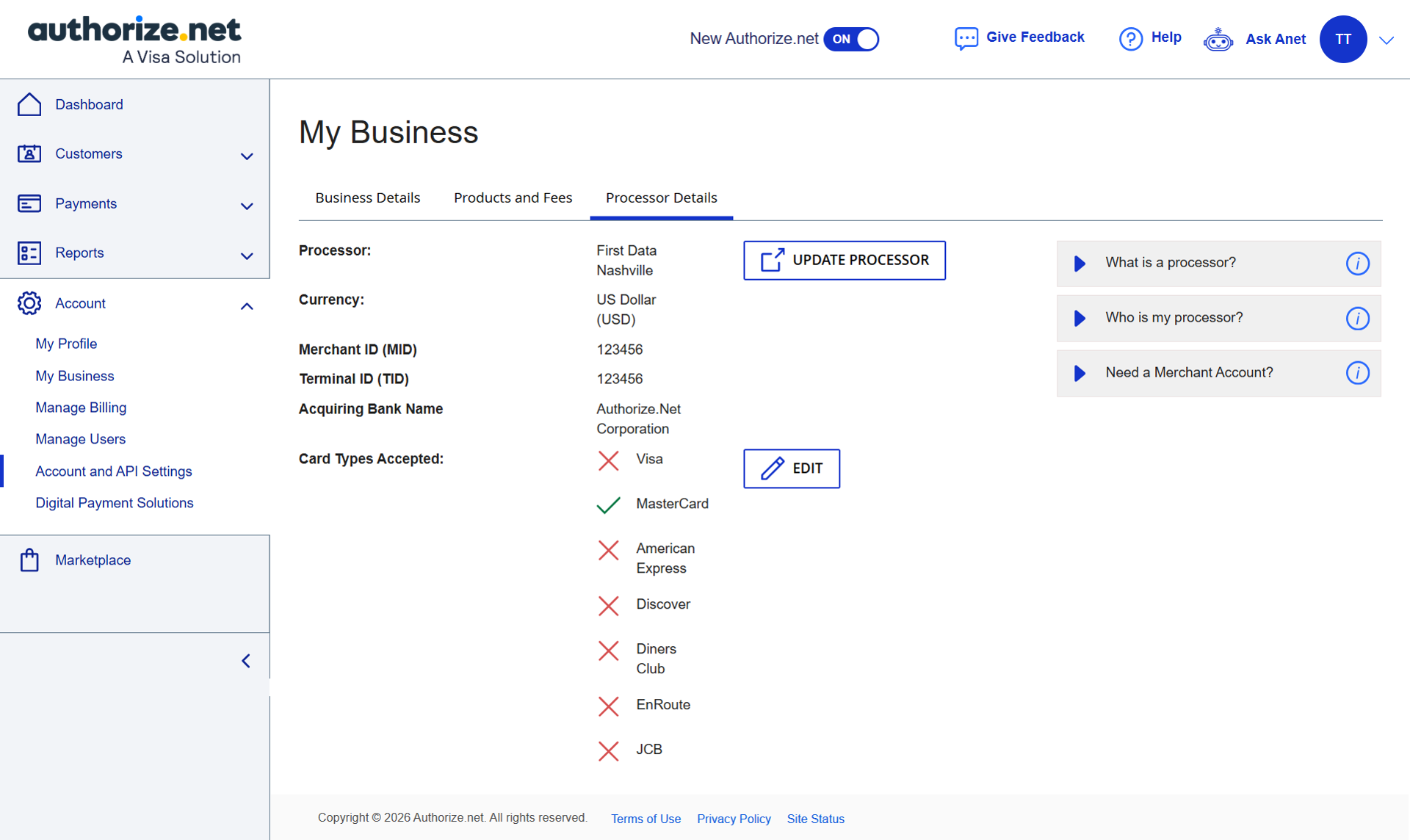Open Manage Users in the sidebar
This screenshot has width=1410, height=840.
pos(81,439)
